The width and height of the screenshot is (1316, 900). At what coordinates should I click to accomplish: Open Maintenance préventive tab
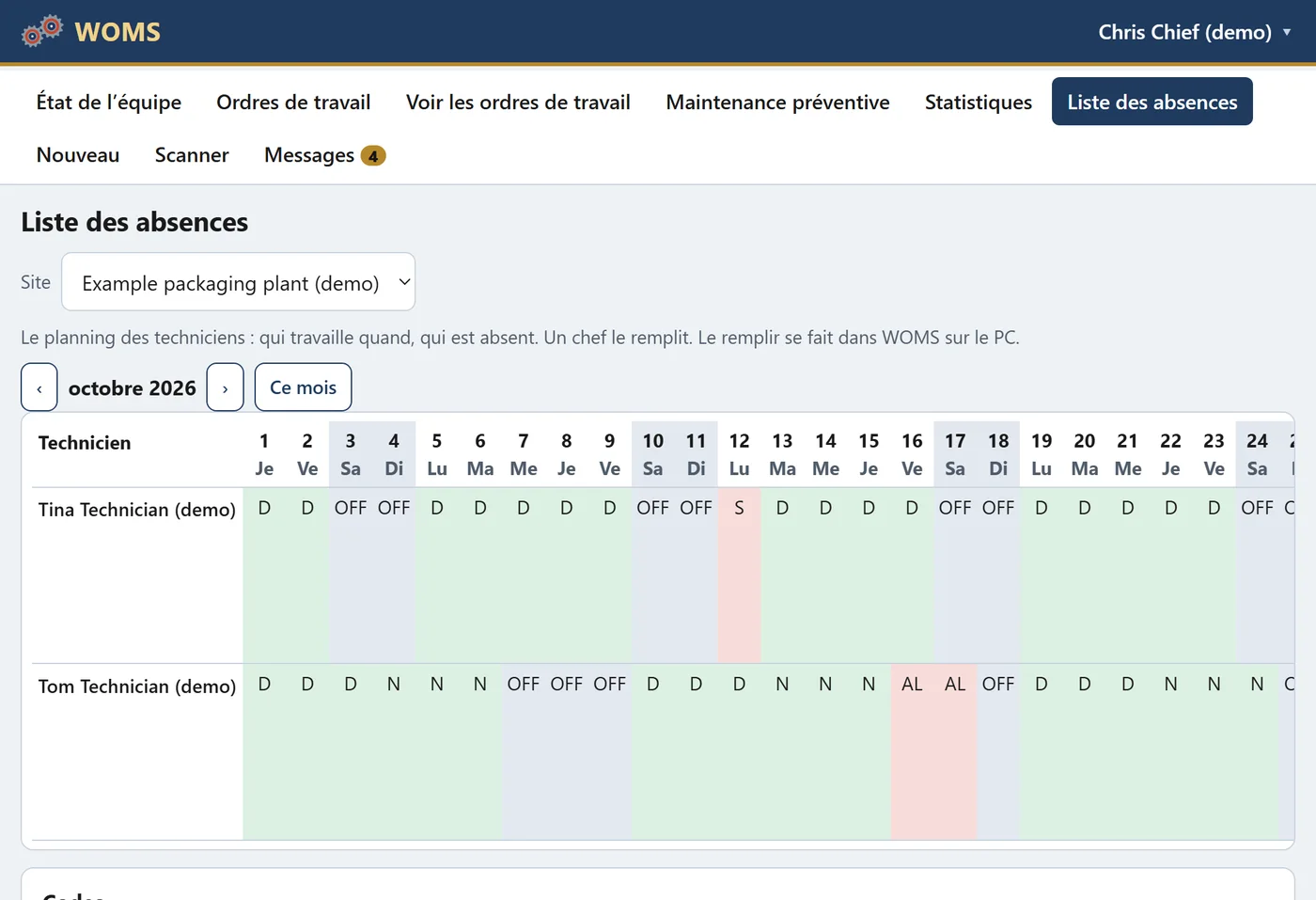[777, 102]
